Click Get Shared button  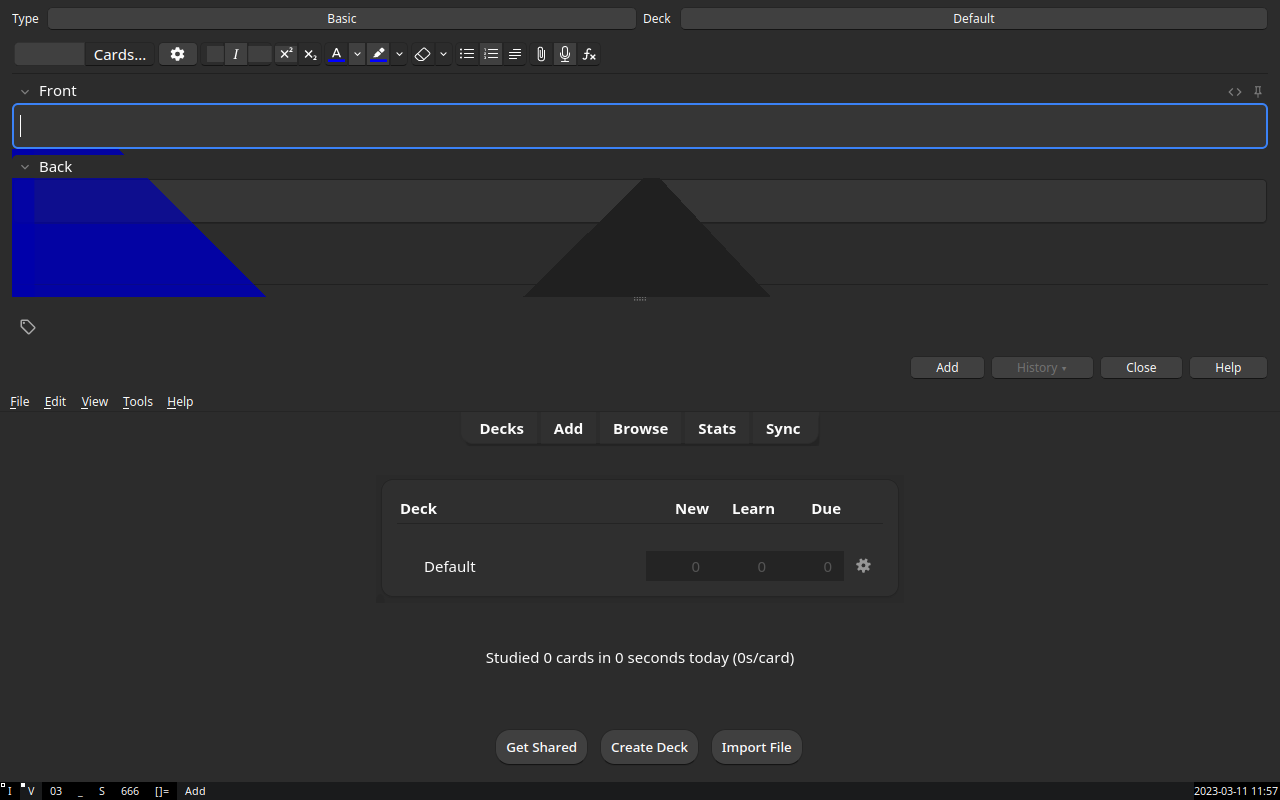[x=541, y=747]
